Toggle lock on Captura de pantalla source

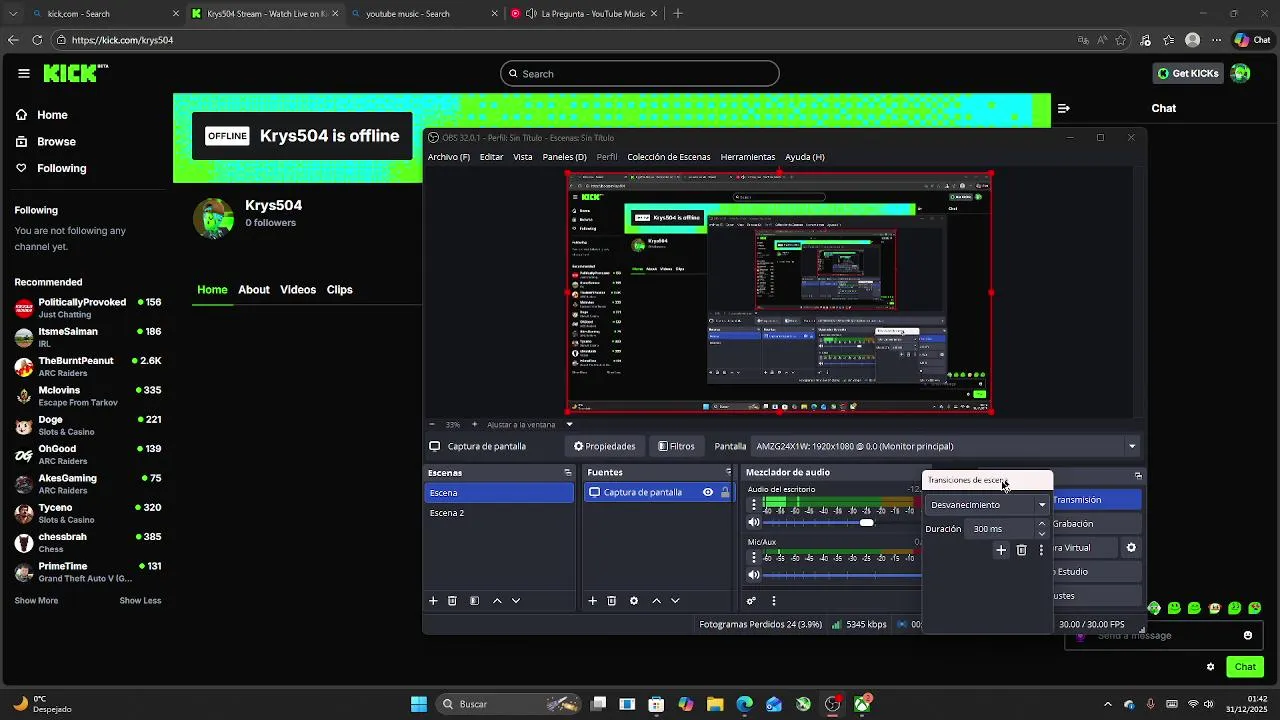(x=725, y=492)
